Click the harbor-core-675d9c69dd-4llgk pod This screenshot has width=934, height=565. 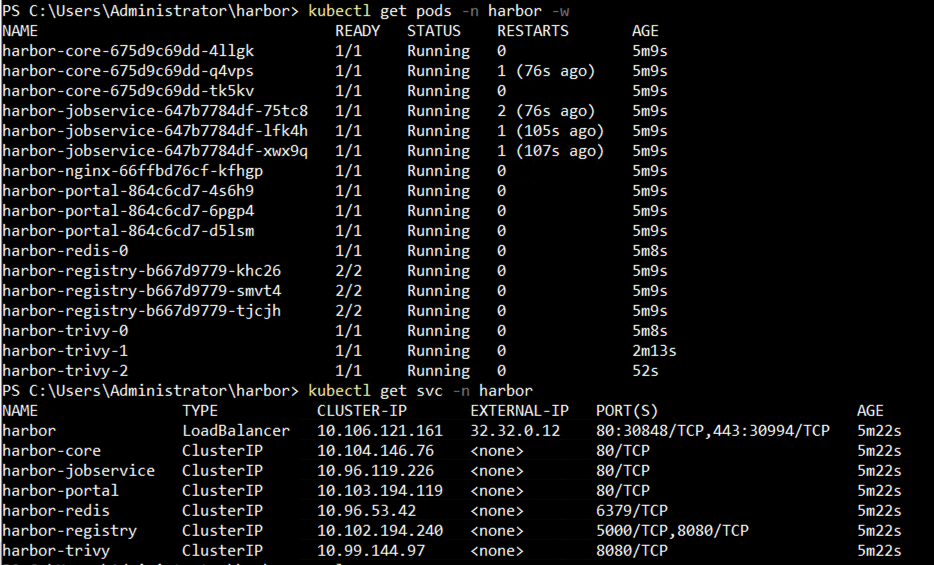(x=128, y=51)
